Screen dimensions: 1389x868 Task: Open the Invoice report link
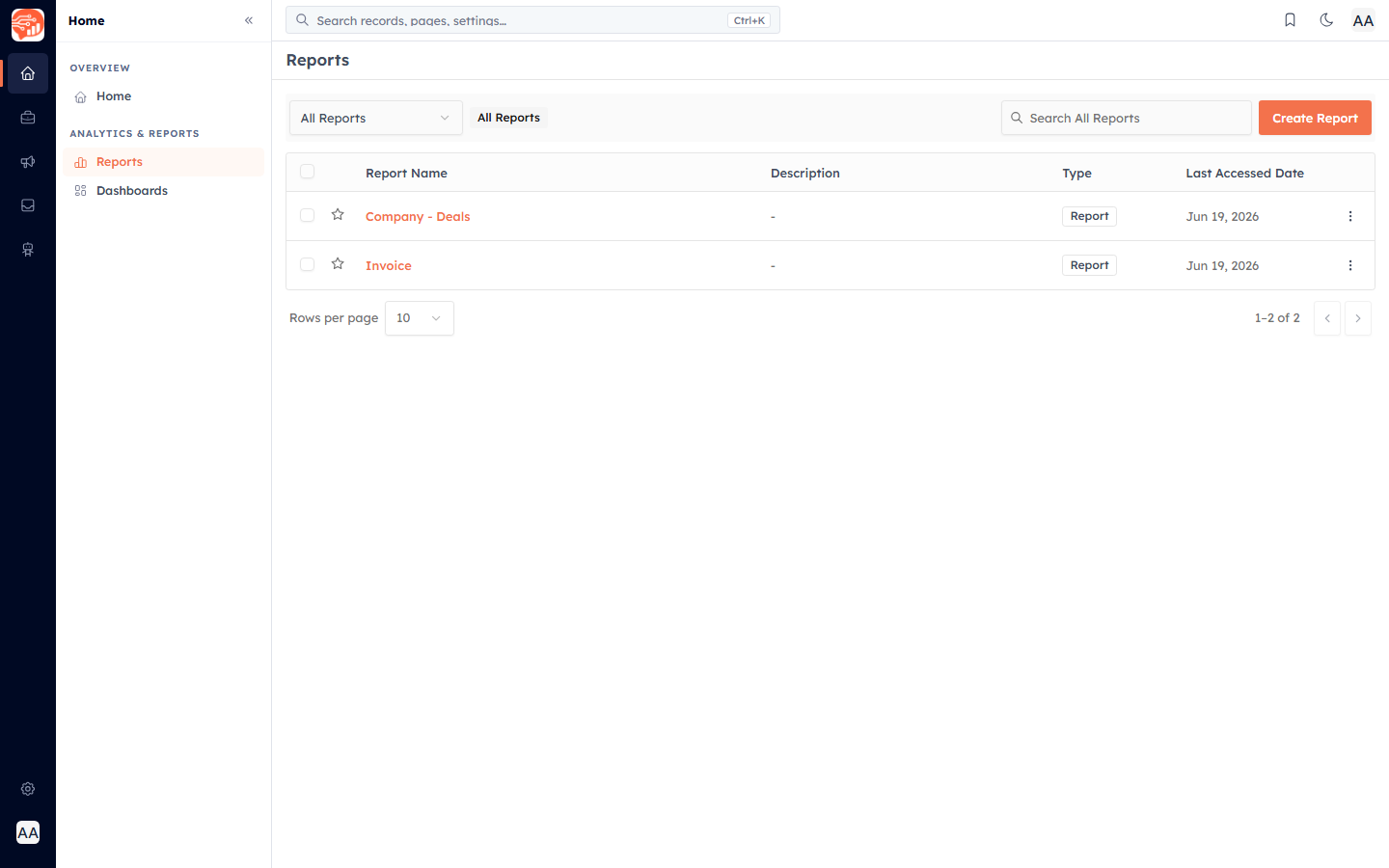[x=389, y=266]
